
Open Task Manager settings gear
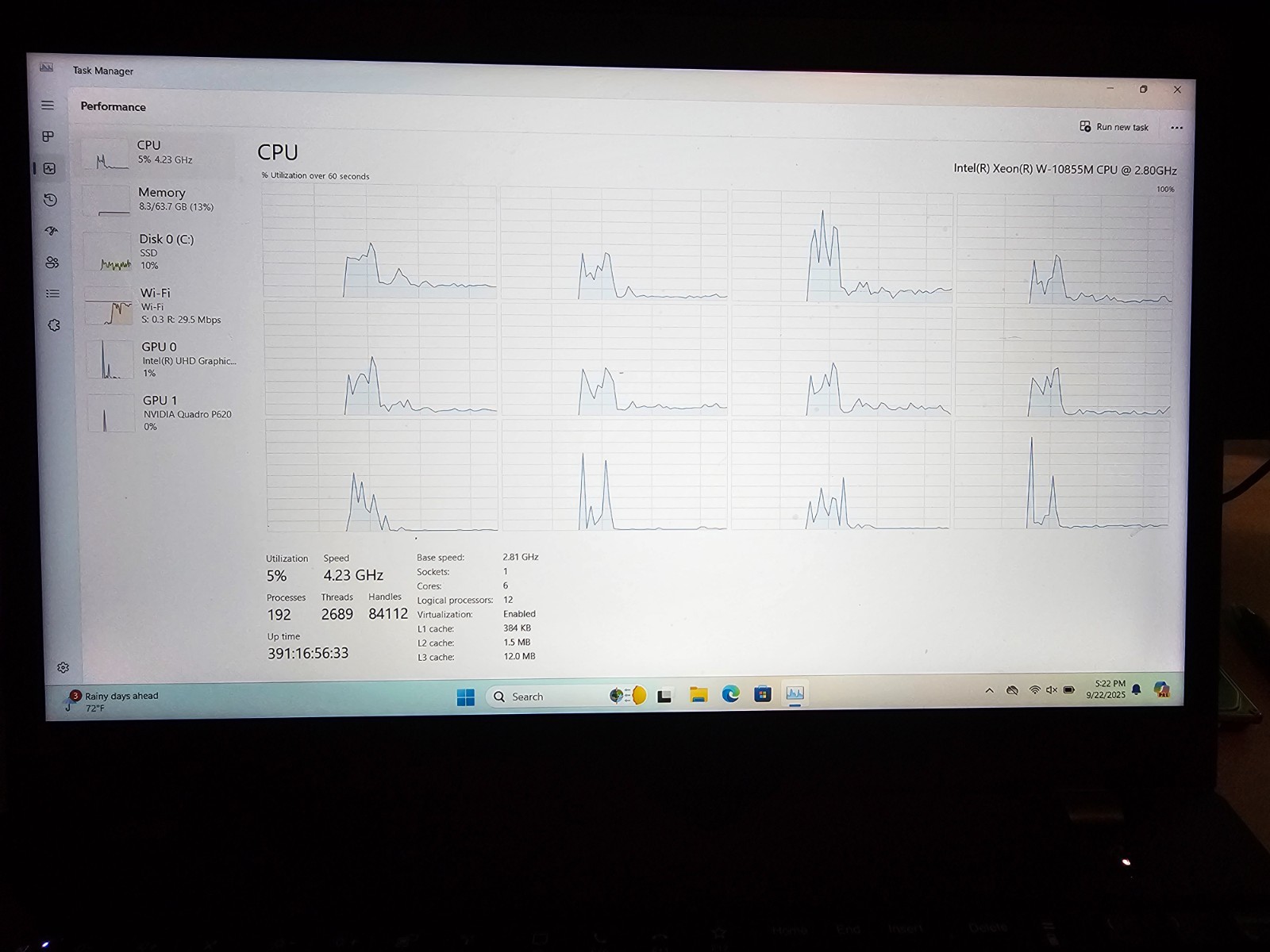coord(63,668)
